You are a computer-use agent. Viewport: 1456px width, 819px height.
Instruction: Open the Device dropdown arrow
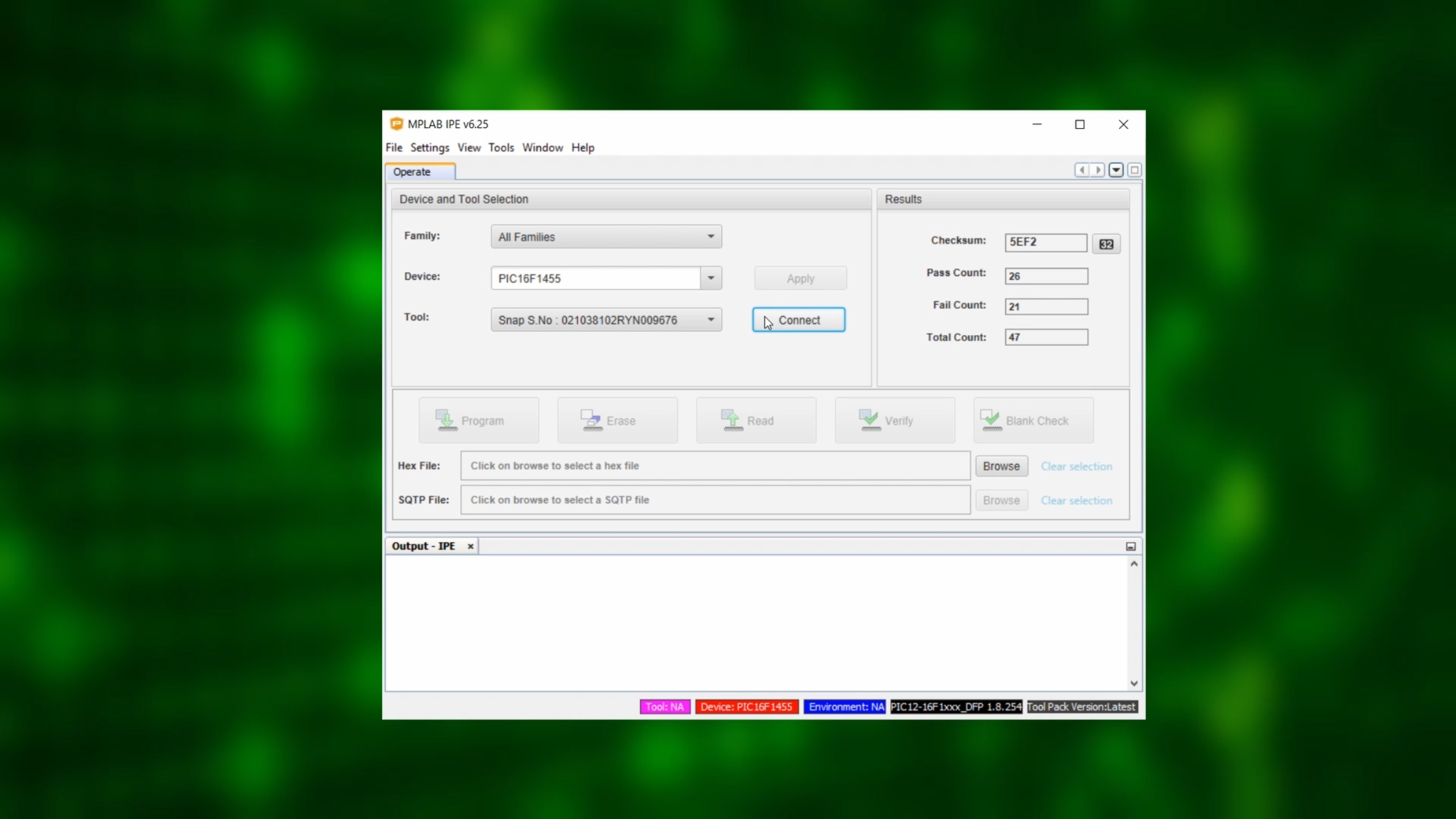(710, 278)
